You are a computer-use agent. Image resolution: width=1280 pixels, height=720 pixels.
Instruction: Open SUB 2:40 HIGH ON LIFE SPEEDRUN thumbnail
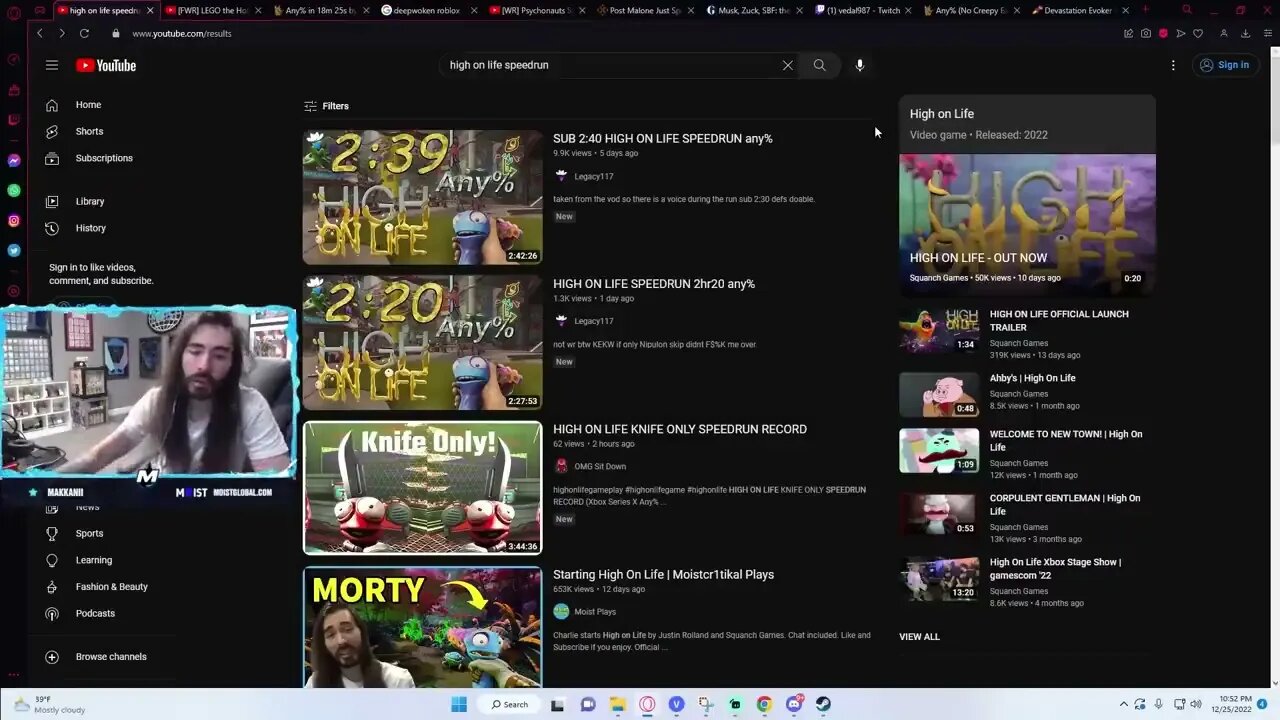click(x=422, y=197)
